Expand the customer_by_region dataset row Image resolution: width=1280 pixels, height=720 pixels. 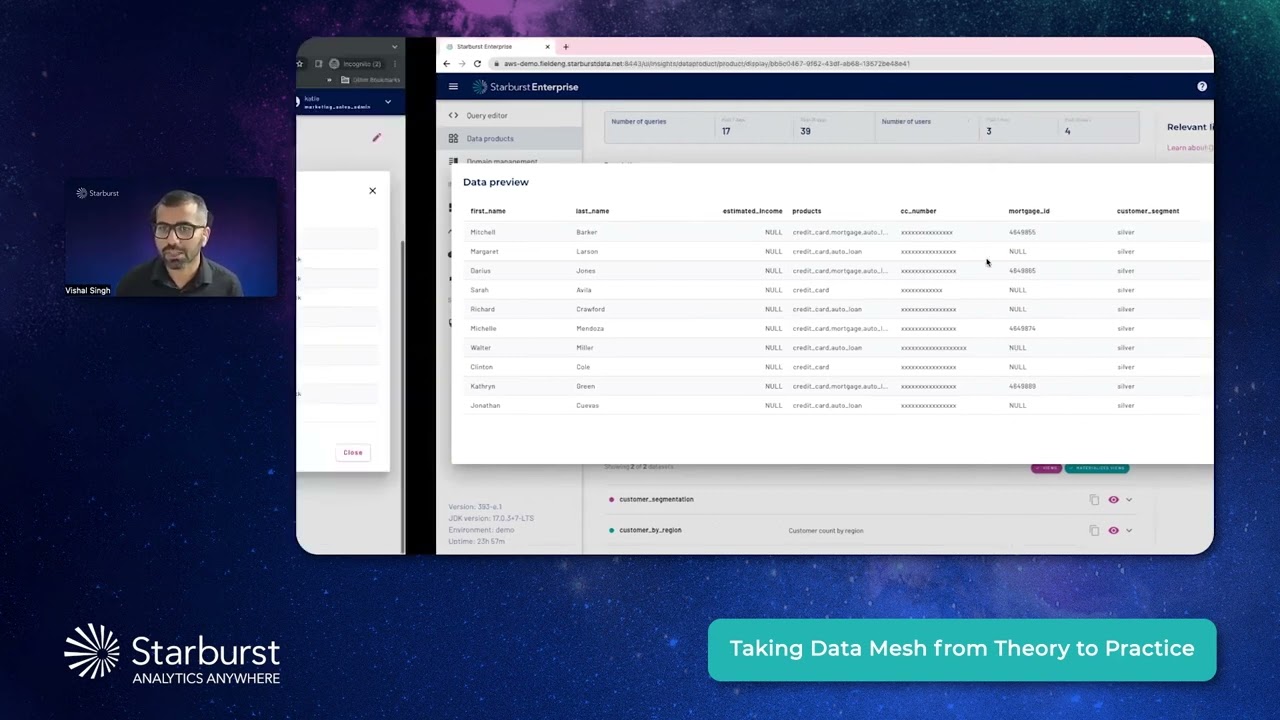pyautogui.click(x=1129, y=530)
